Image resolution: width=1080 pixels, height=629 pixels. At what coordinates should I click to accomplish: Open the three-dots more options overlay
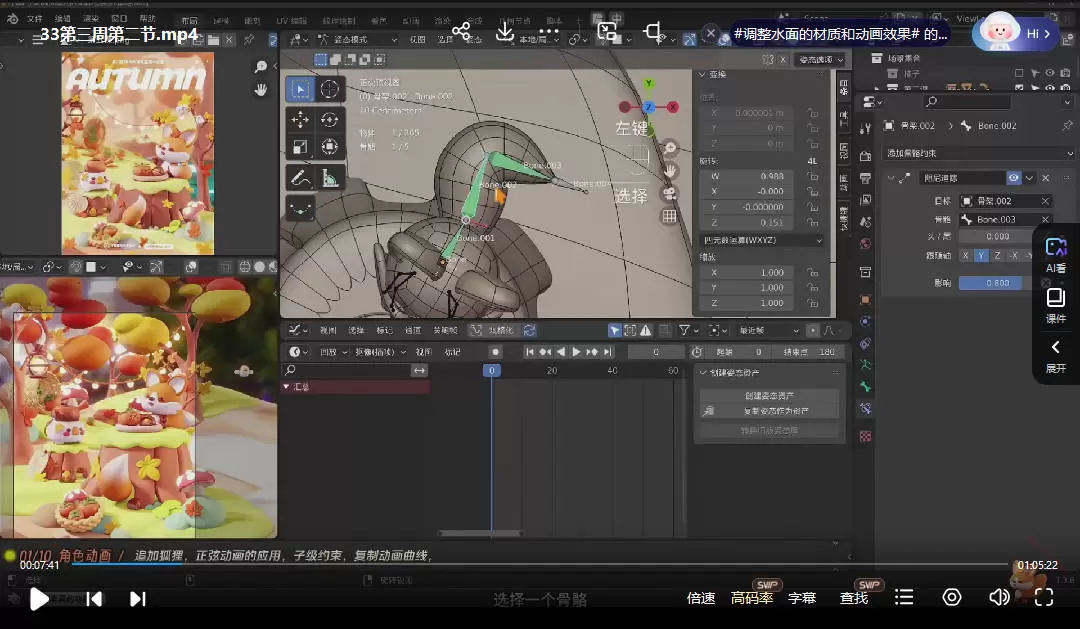click(549, 32)
